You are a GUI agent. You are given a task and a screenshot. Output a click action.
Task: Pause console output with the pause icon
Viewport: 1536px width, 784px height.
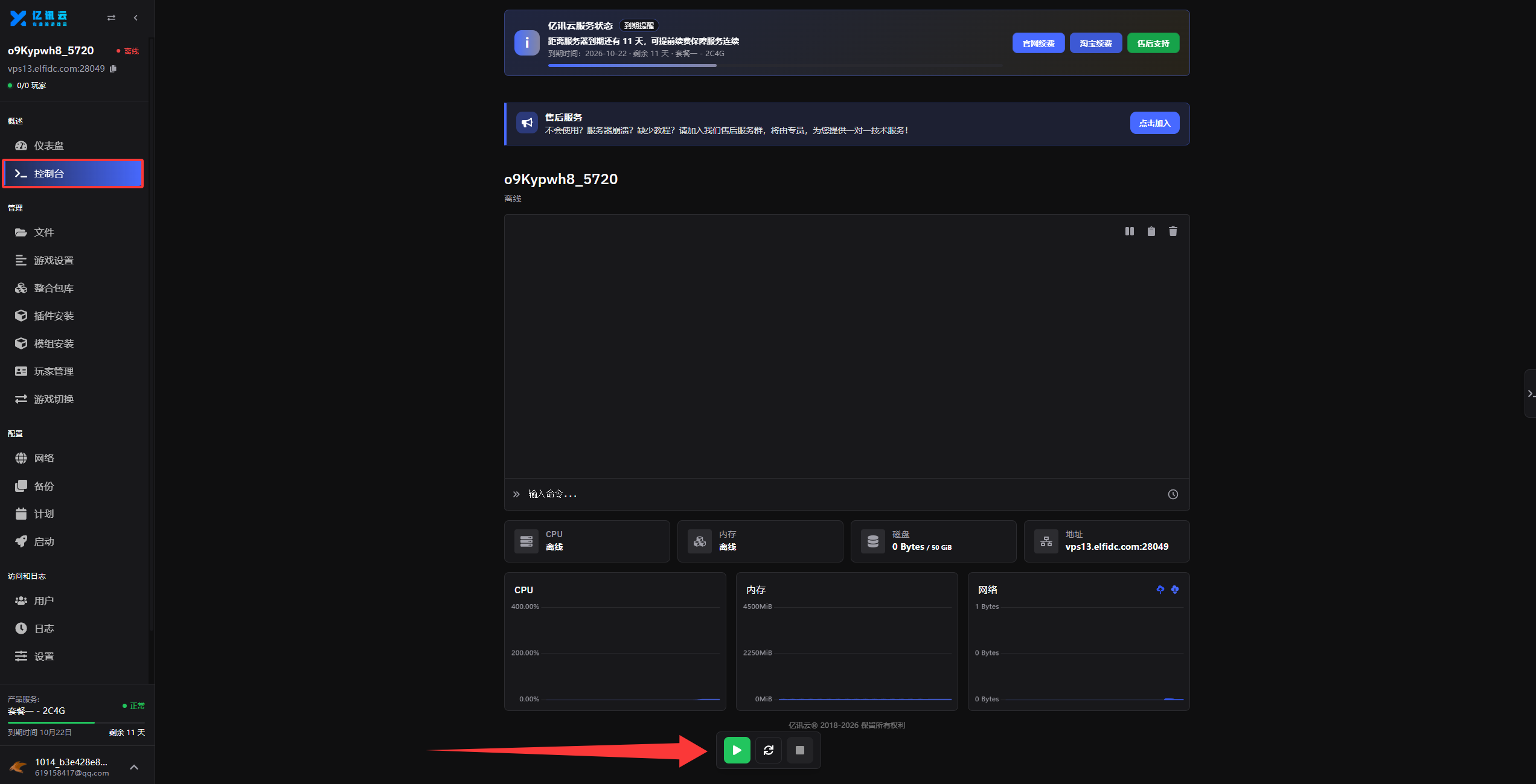[1130, 231]
